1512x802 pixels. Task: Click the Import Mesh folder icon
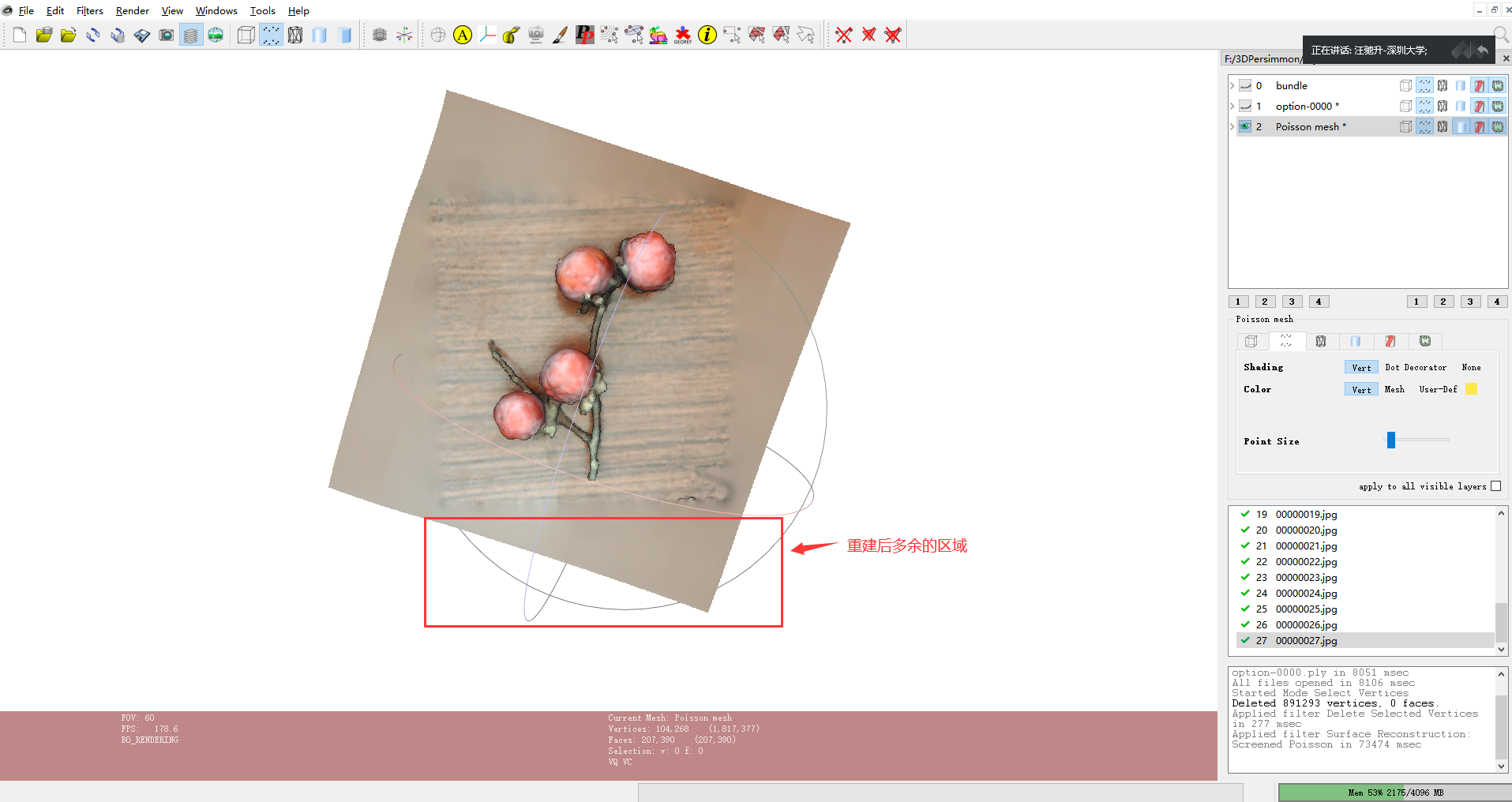click(69, 35)
